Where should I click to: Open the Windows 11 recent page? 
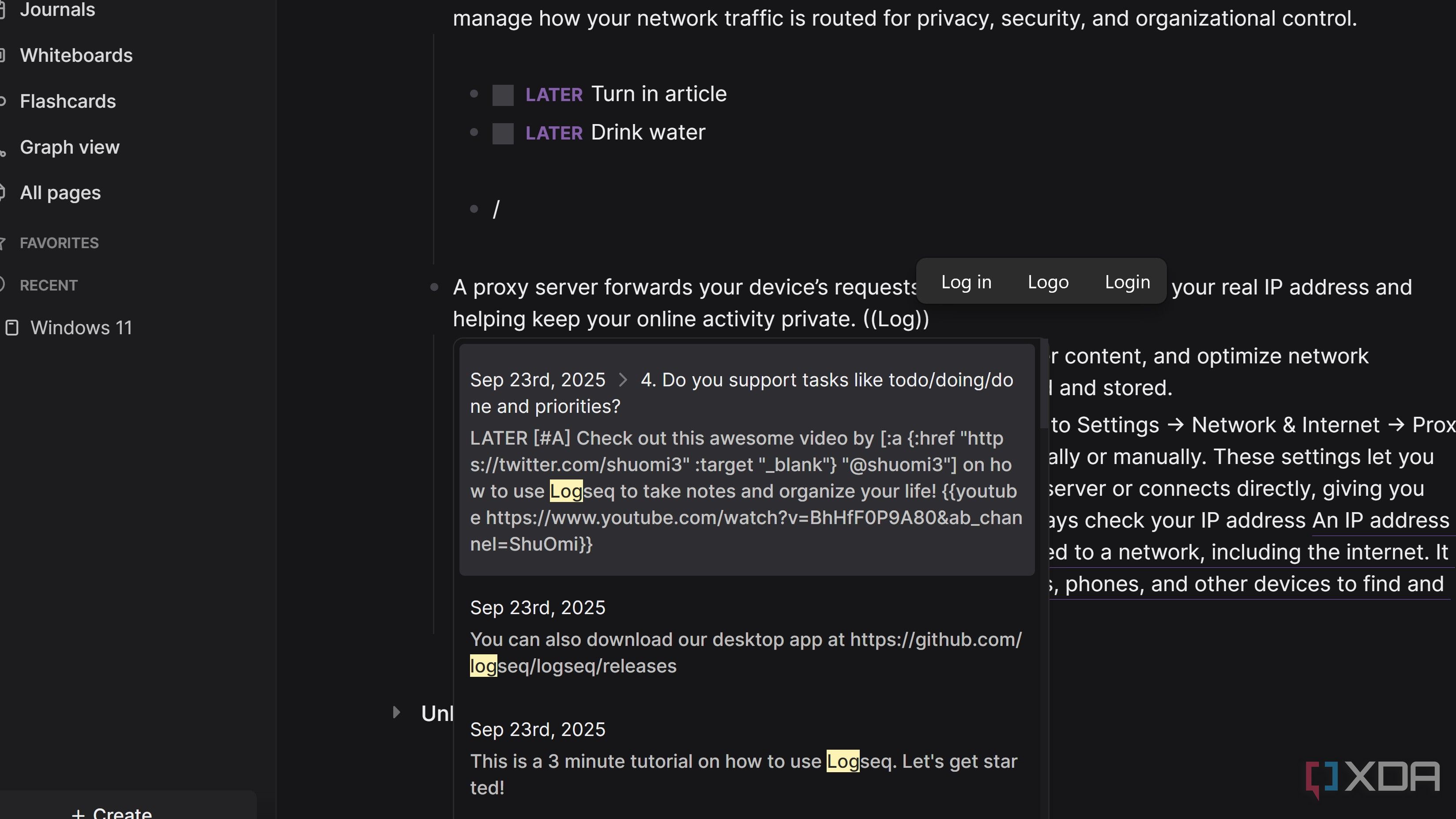pyautogui.click(x=81, y=328)
